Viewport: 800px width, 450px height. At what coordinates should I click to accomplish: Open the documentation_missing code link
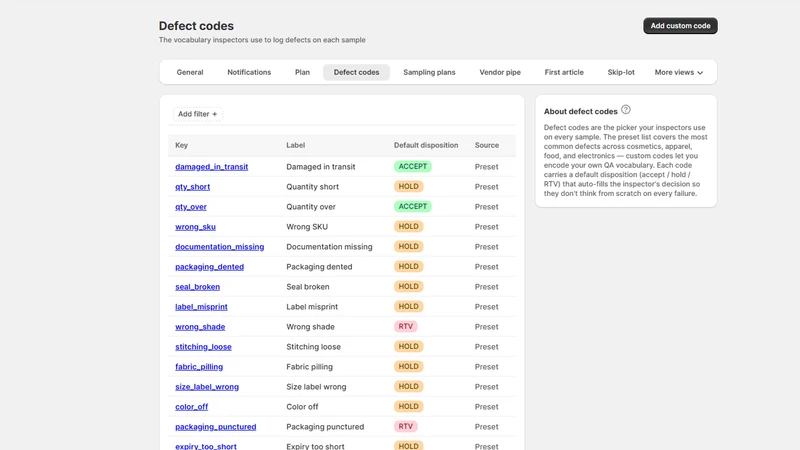pyautogui.click(x=219, y=247)
